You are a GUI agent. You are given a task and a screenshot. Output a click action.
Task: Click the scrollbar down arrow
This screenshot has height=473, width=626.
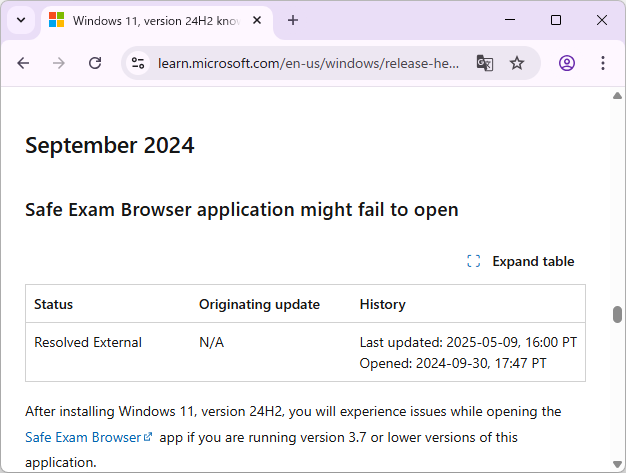pos(617,464)
